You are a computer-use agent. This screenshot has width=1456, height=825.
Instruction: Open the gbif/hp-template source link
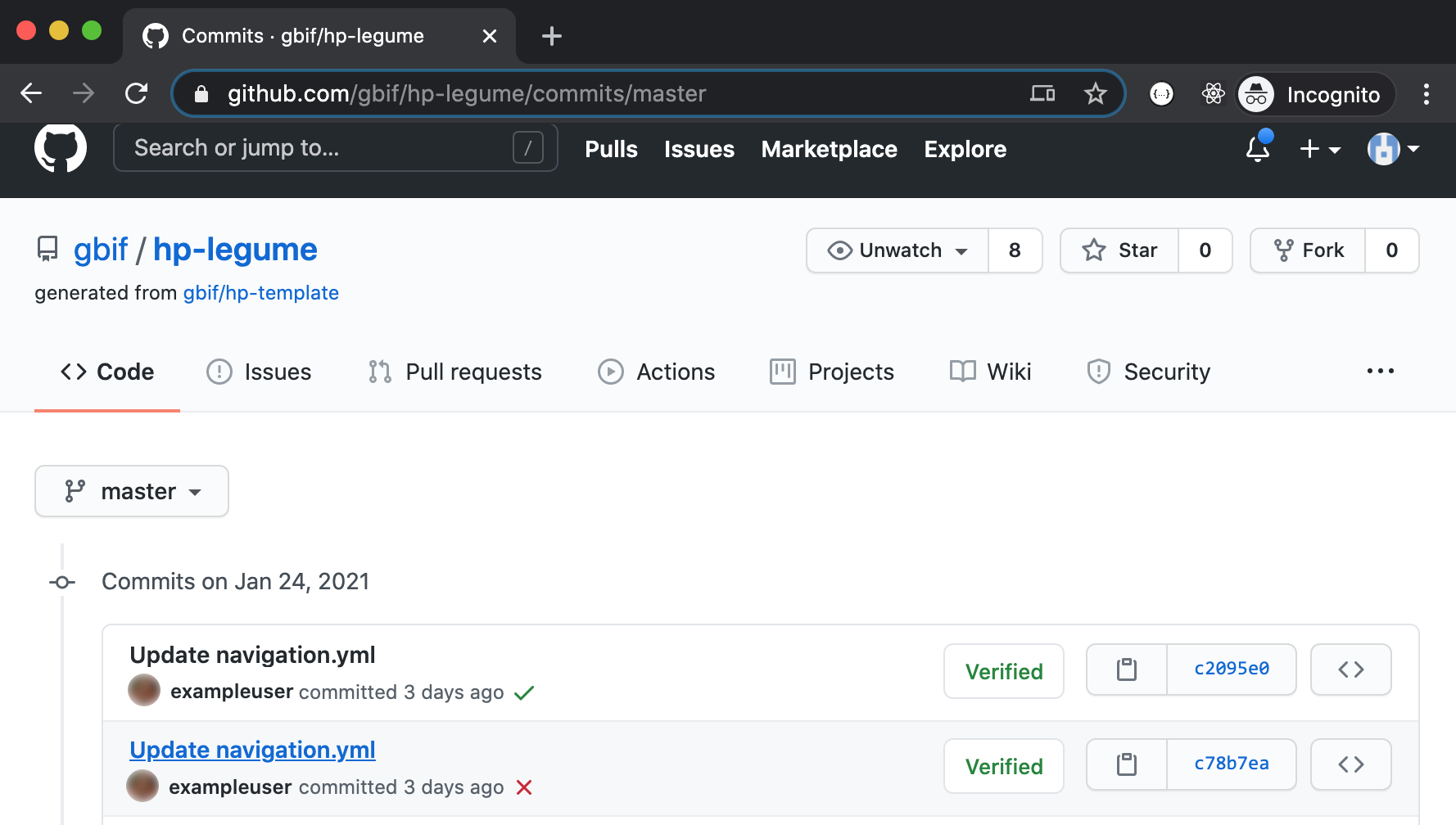(x=260, y=292)
